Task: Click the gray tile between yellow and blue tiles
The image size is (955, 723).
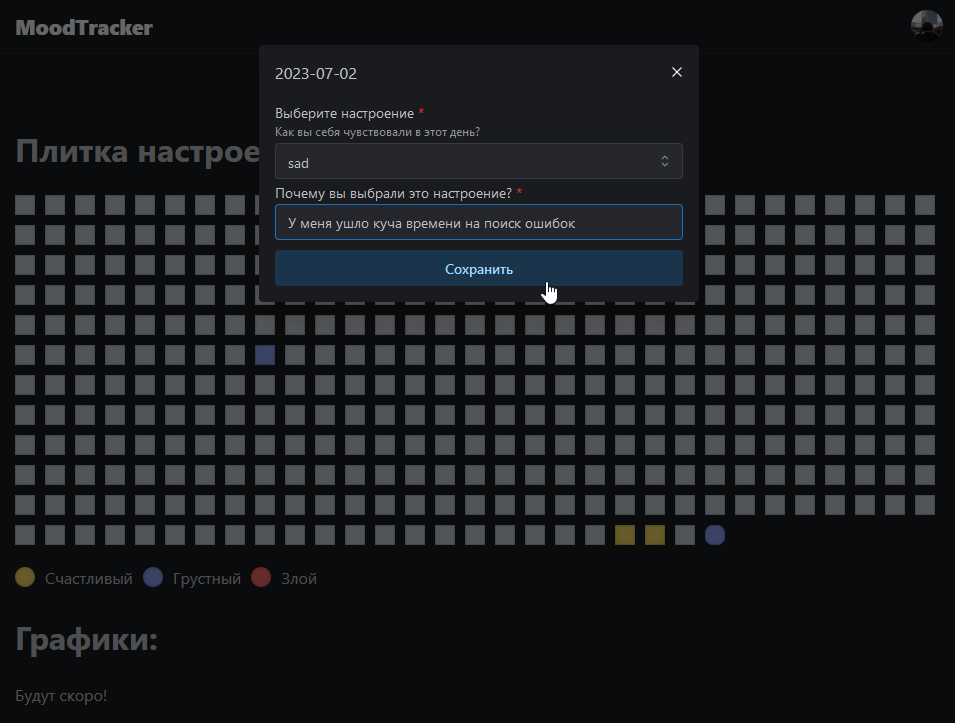Action: point(685,535)
